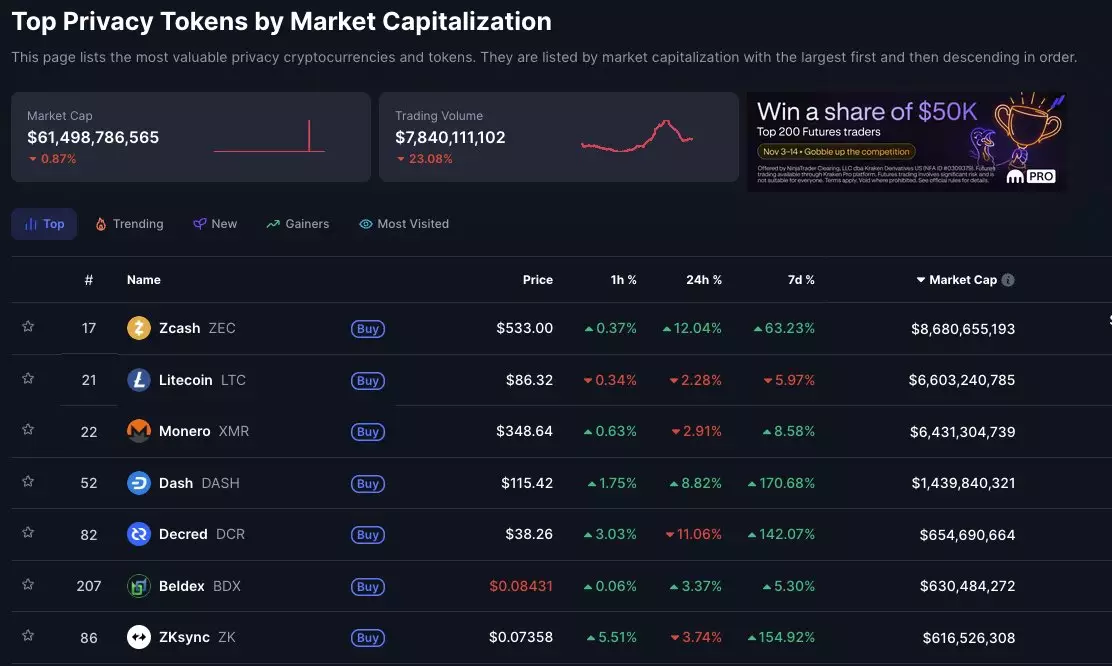Screen dimensions: 1112x666
Task: Open the Gainers tab
Action: pos(297,224)
